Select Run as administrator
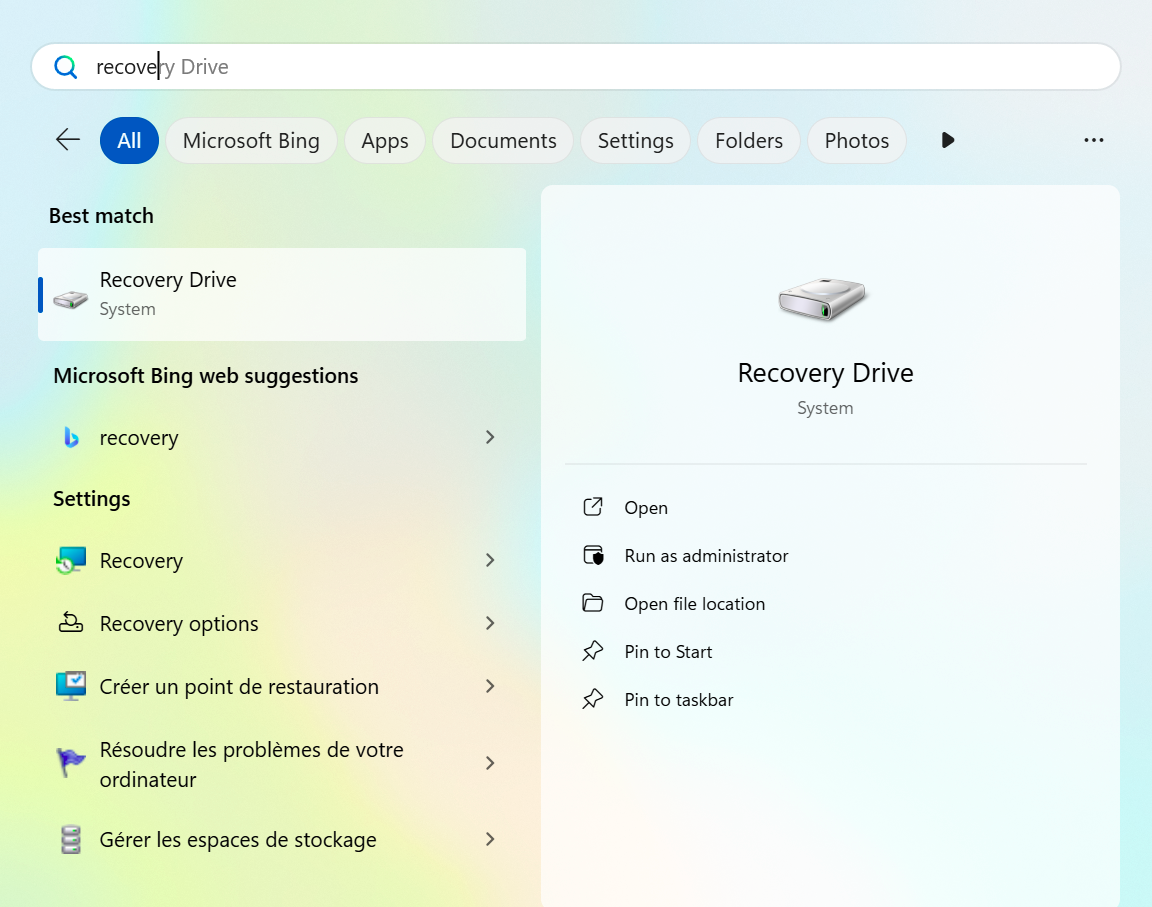 [706, 556]
